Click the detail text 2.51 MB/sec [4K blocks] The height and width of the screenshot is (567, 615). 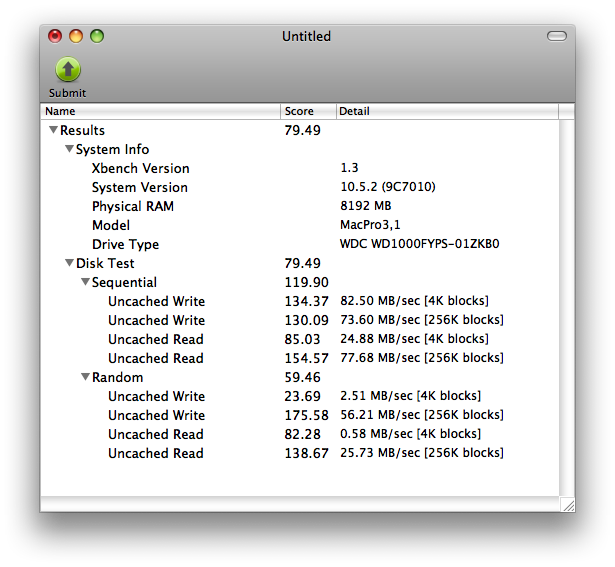(410, 396)
